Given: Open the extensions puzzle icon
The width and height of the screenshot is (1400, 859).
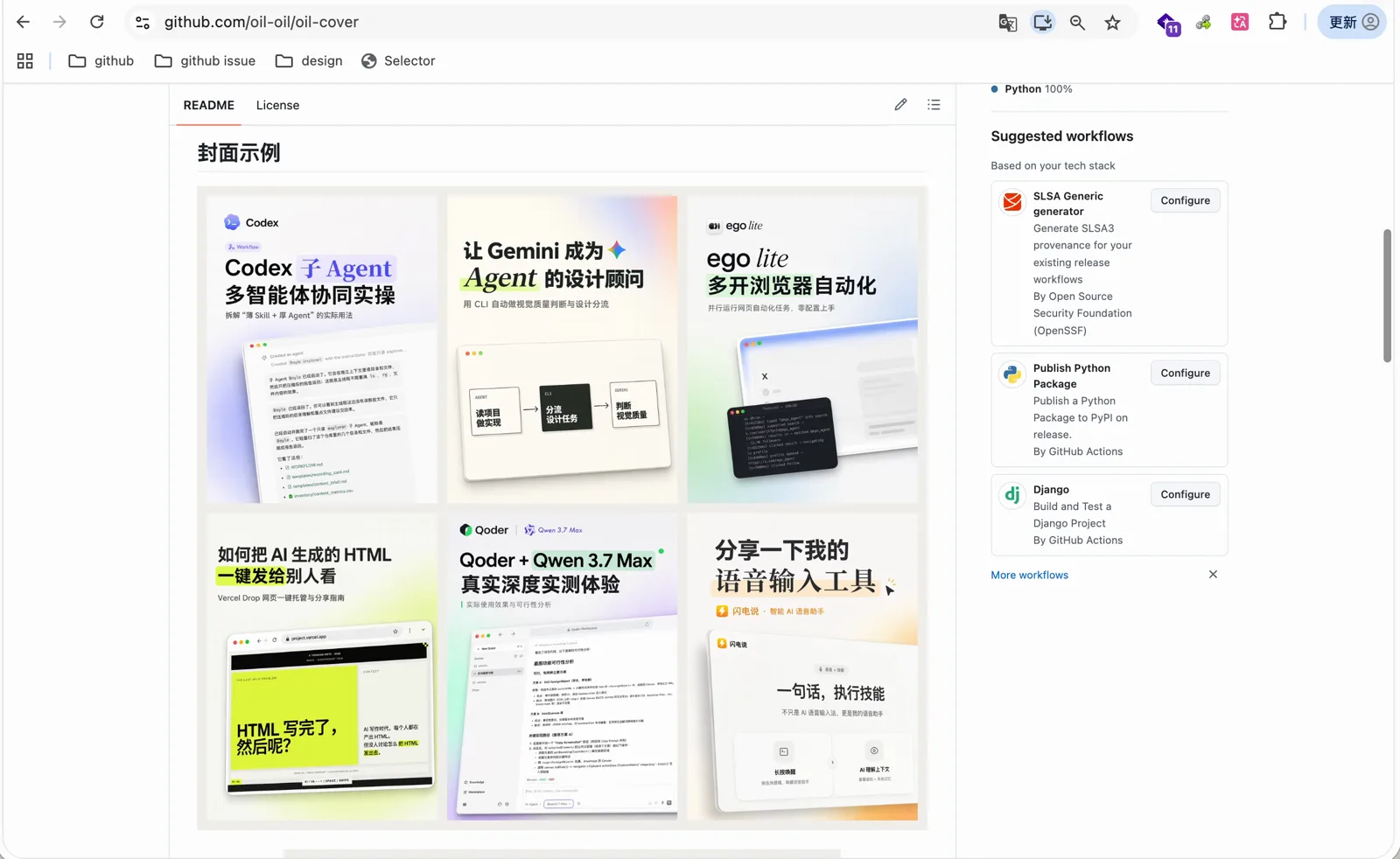Looking at the screenshot, I should (1277, 22).
